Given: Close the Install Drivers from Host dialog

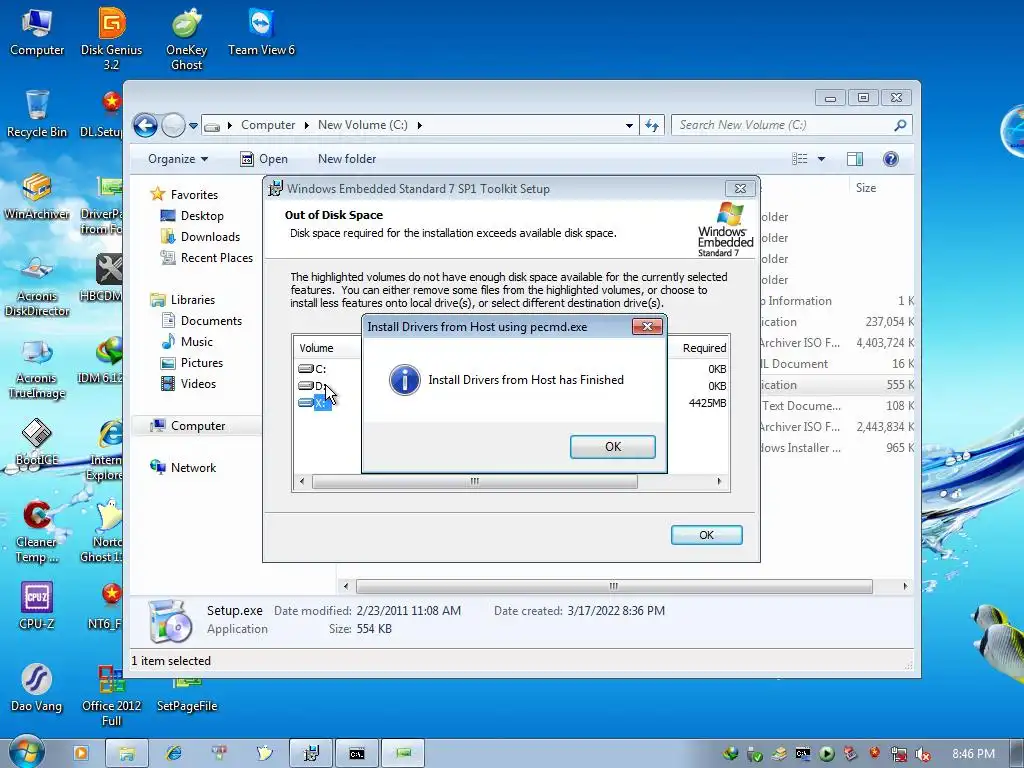Looking at the screenshot, I should [647, 327].
